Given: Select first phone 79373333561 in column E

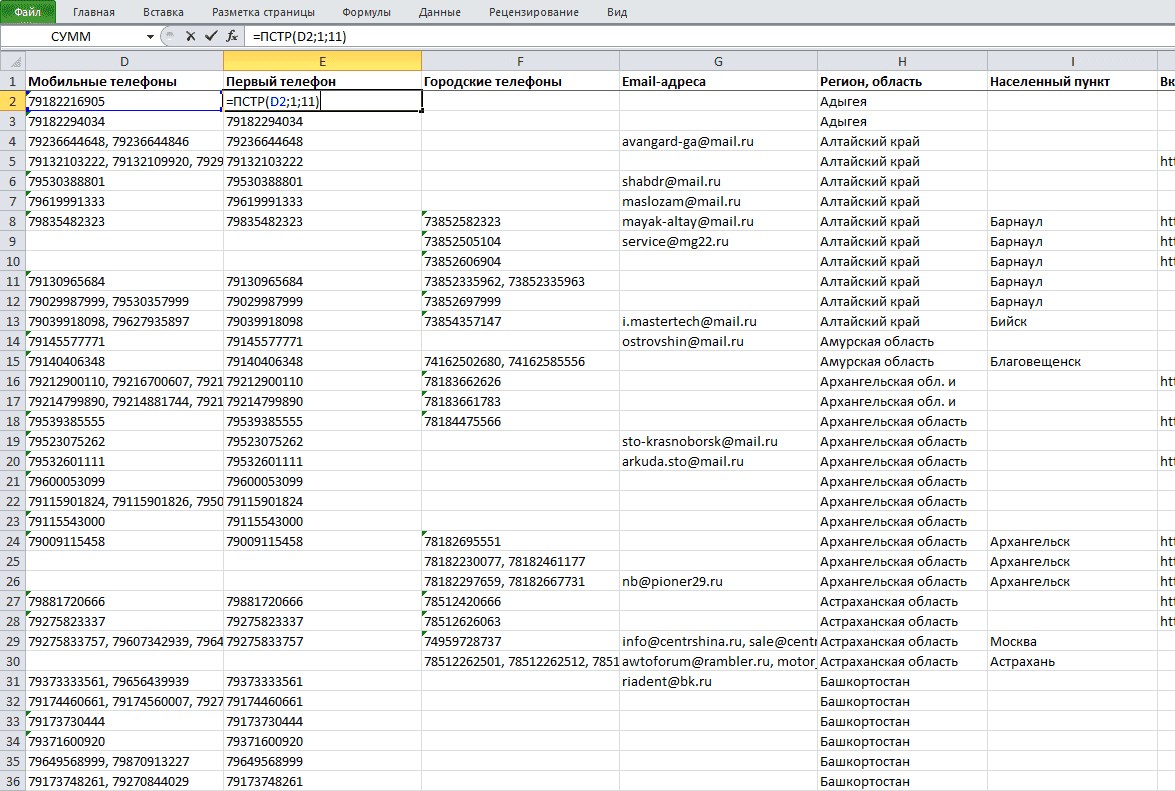Looking at the screenshot, I should coord(322,682).
